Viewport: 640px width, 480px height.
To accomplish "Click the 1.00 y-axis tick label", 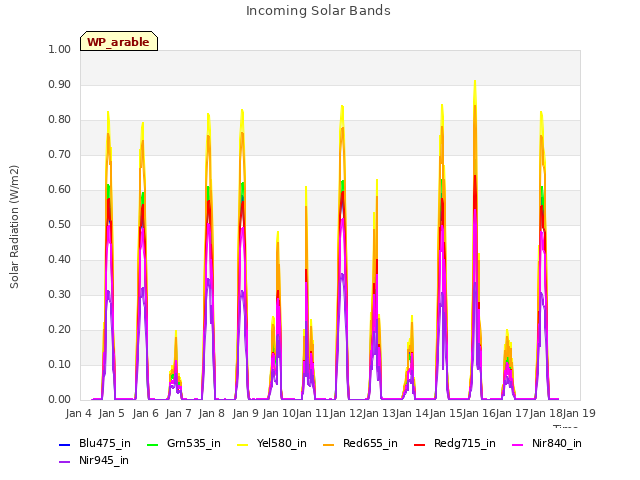I will coord(60,49).
